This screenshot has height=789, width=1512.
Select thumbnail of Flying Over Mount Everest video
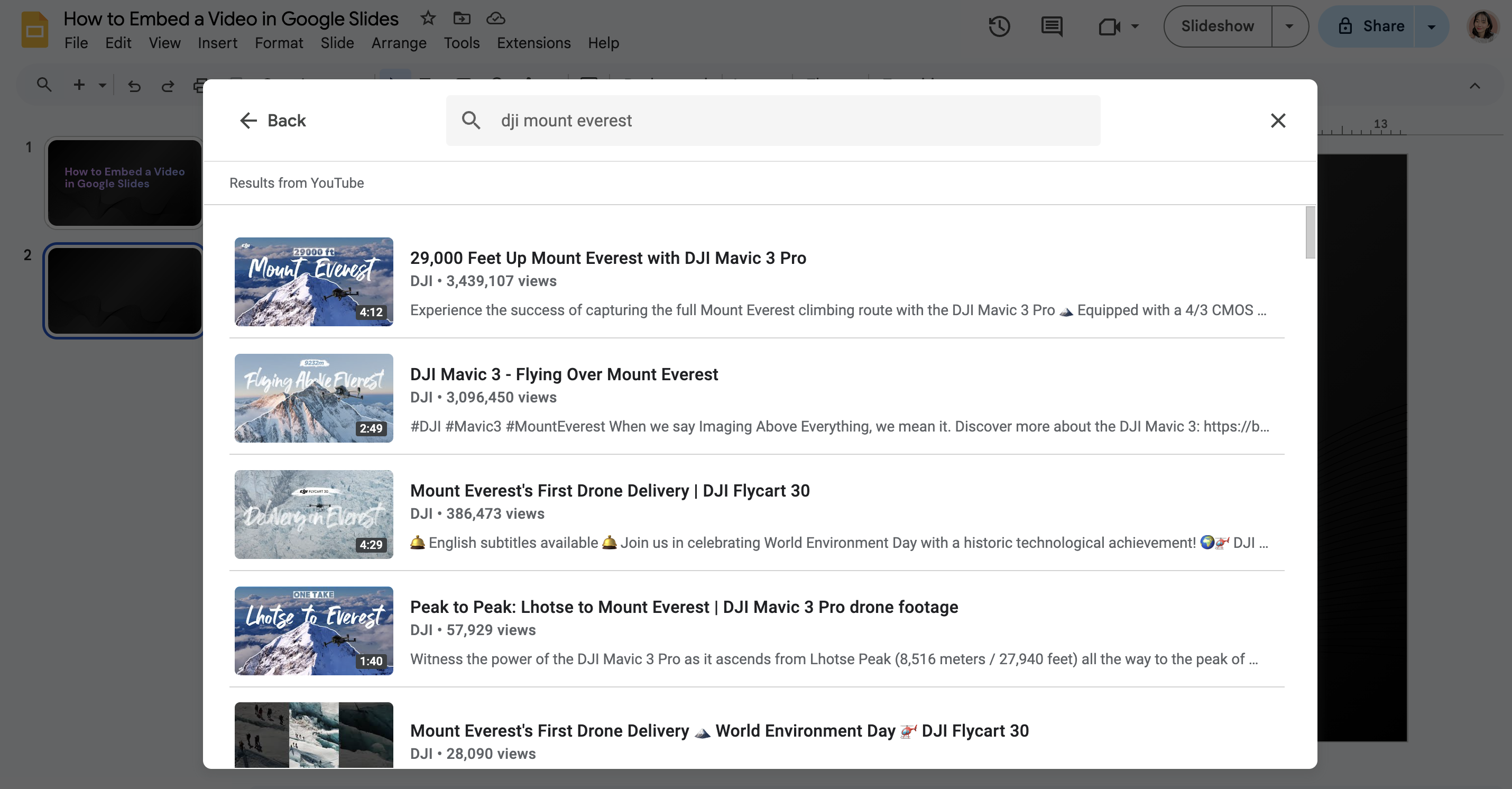[x=314, y=398]
